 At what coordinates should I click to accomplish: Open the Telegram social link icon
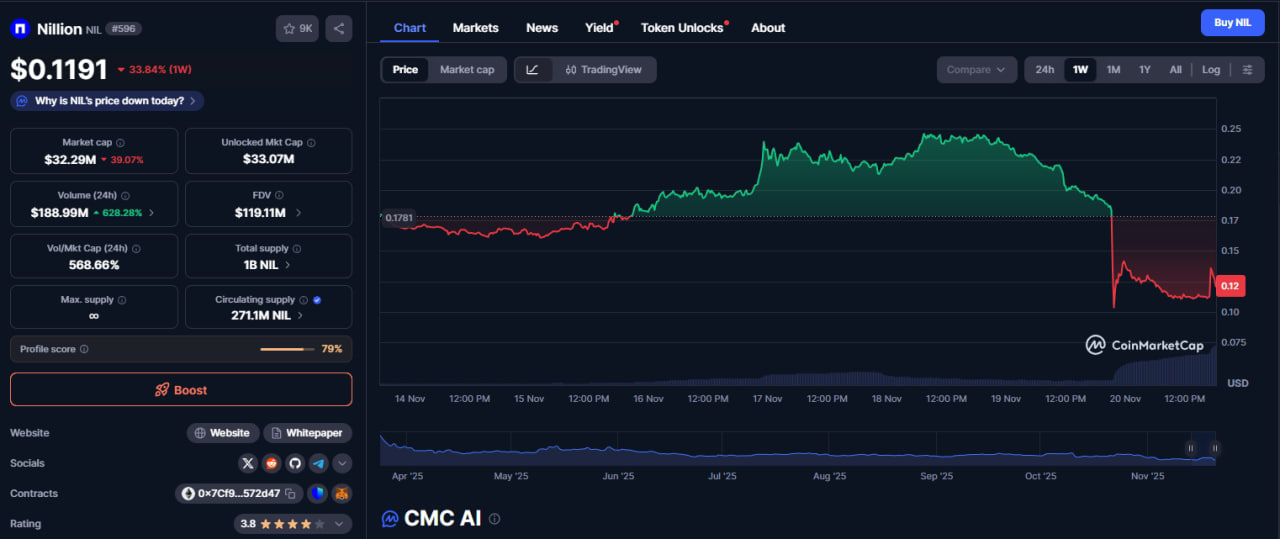(318, 463)
